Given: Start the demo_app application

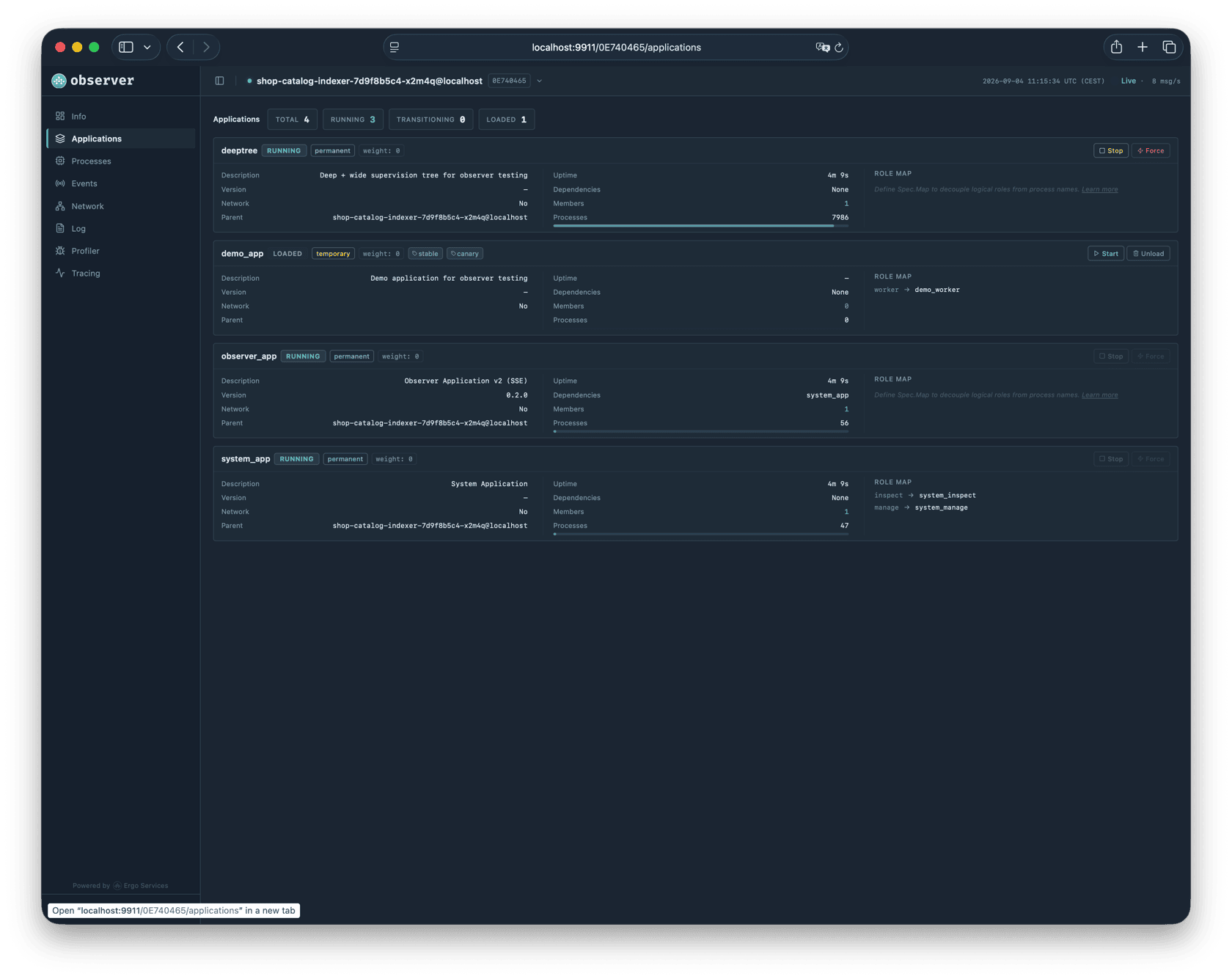Looking at the screenshot, I should 1106,254.
